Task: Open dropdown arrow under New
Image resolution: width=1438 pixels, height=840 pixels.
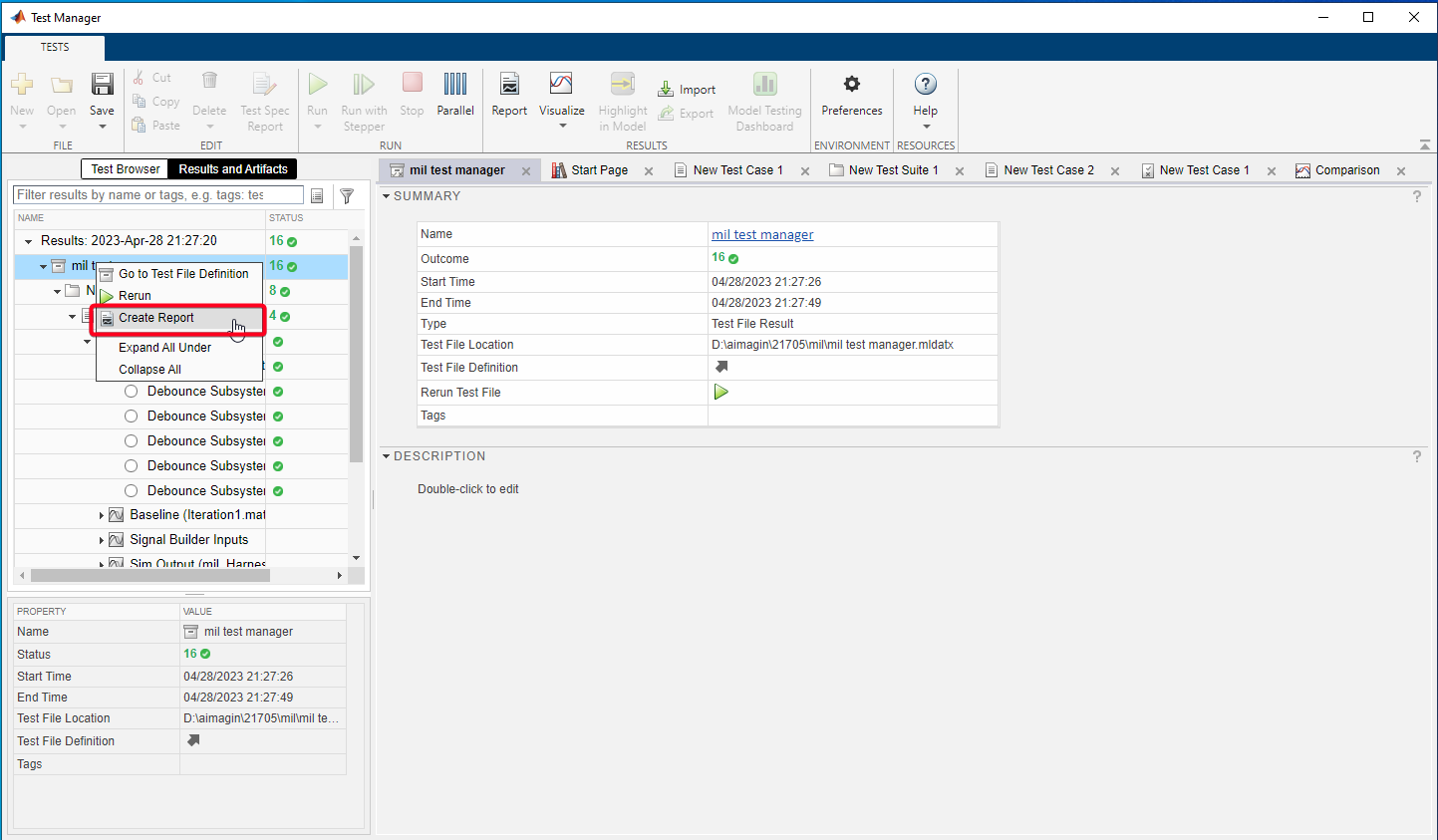Action: click(22, 127)
